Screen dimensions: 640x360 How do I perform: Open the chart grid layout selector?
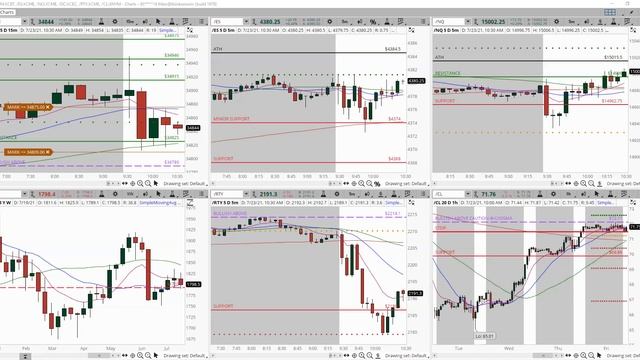(610, 12)
